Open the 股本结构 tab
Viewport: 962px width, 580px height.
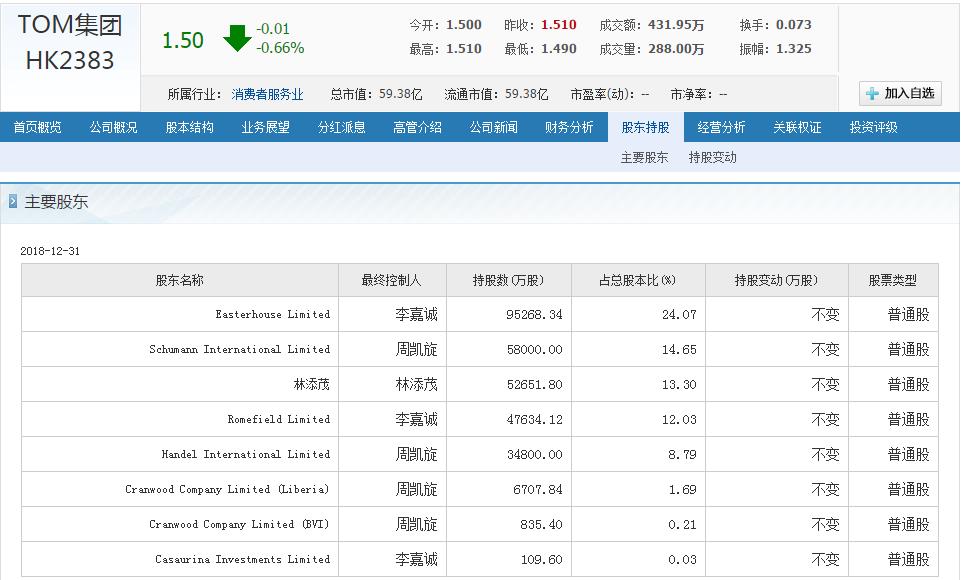click(x=189, y=127)
